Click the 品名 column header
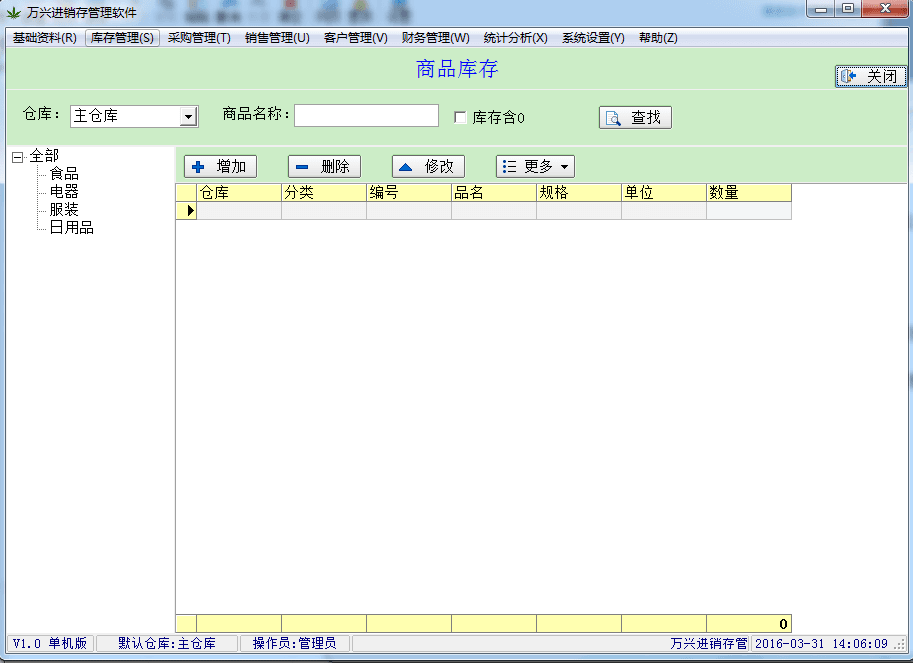Screen dimensions: 913x663 click(493, 193)
